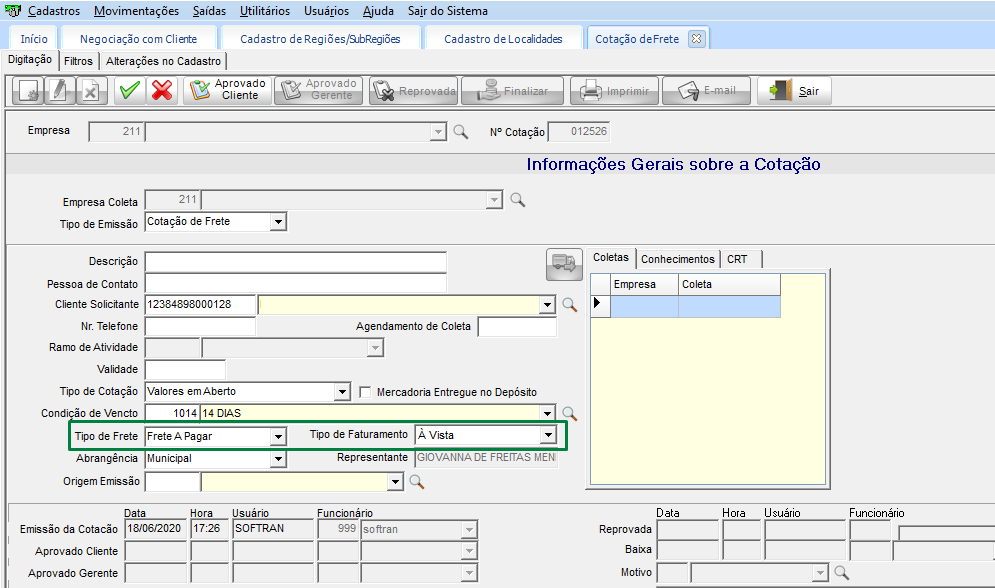Switch to the Conhecimentos tab
The height and width of the screenshot is (588, 995).
678,259
